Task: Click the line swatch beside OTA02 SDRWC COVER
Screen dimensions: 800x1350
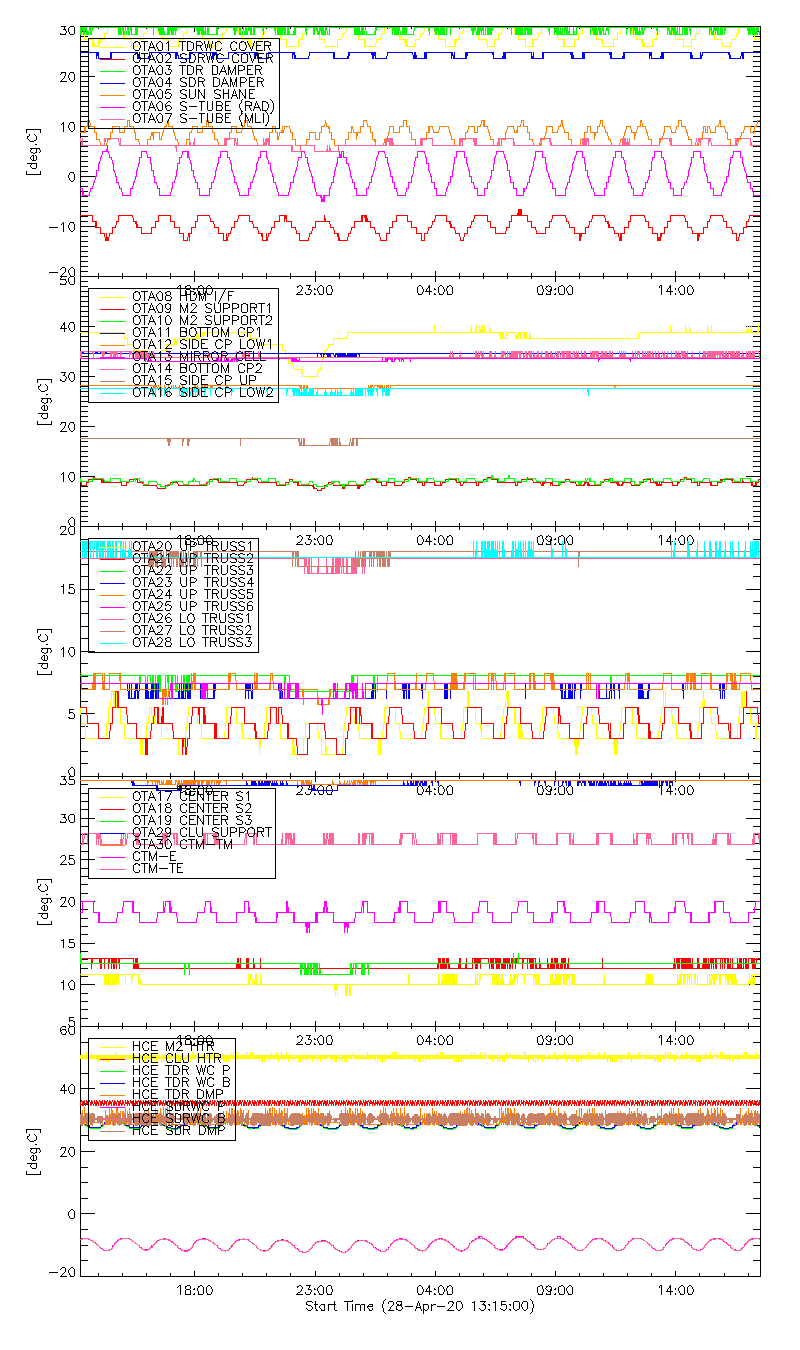Action: [110, 59]
